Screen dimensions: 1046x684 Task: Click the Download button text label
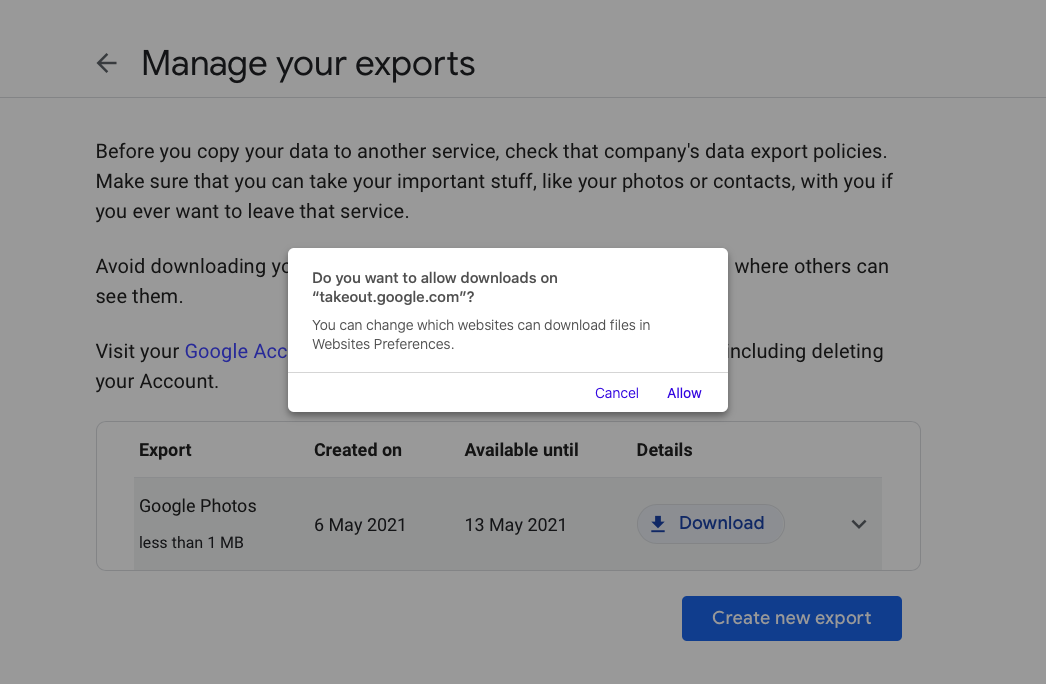tap(721, 523)
